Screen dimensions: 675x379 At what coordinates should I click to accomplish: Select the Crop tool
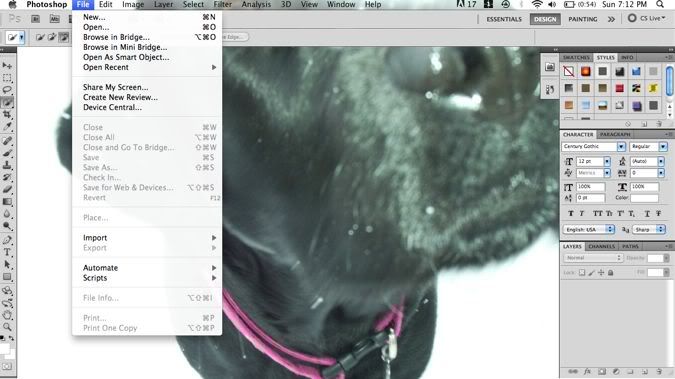tap(7, 115)
